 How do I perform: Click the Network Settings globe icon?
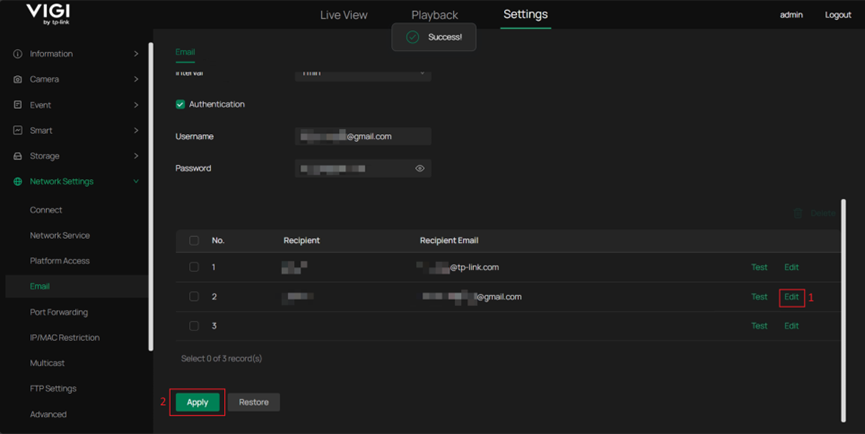click(x=18, y=182)
